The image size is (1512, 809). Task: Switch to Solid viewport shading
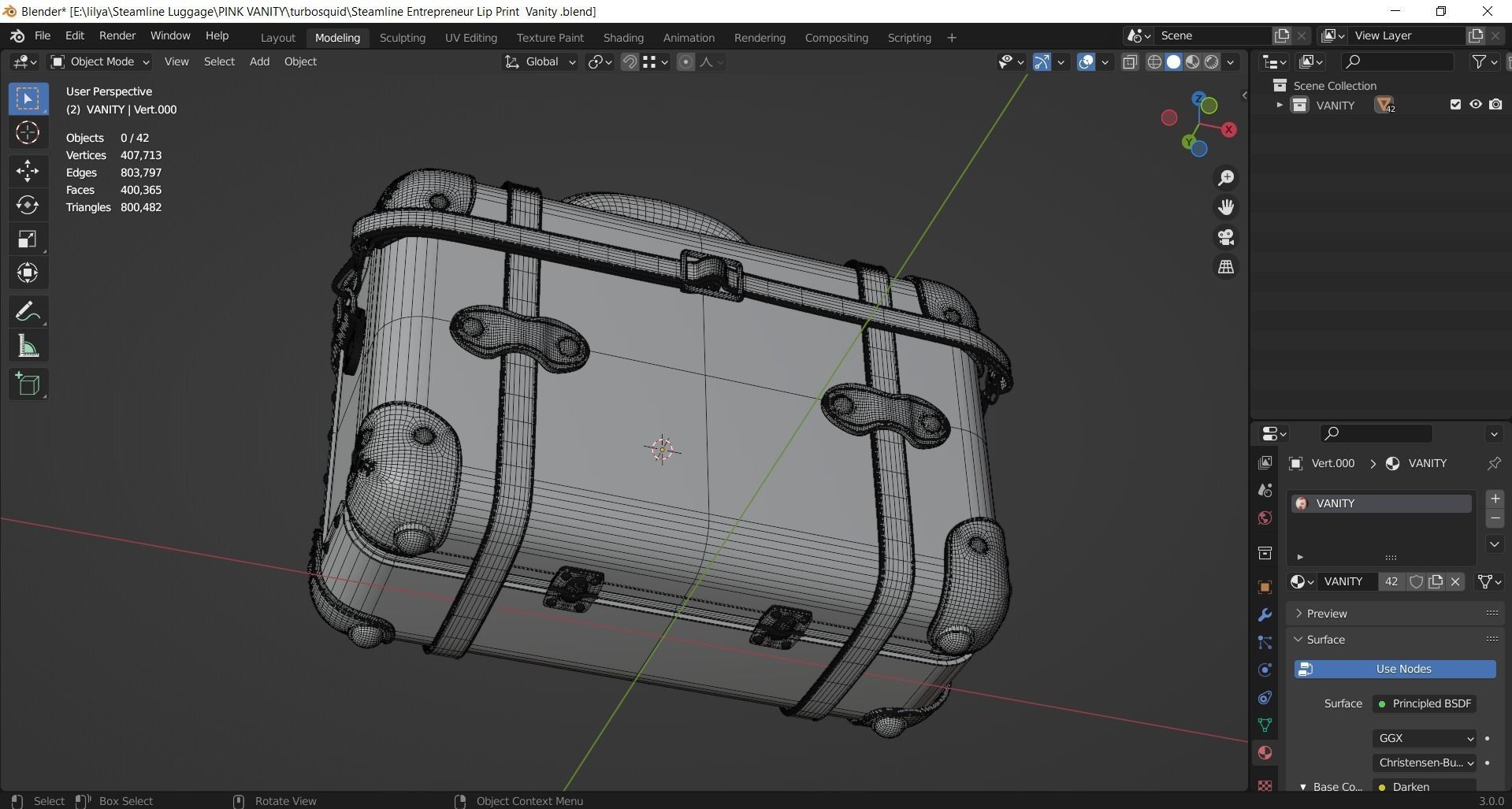(1173, 61)
